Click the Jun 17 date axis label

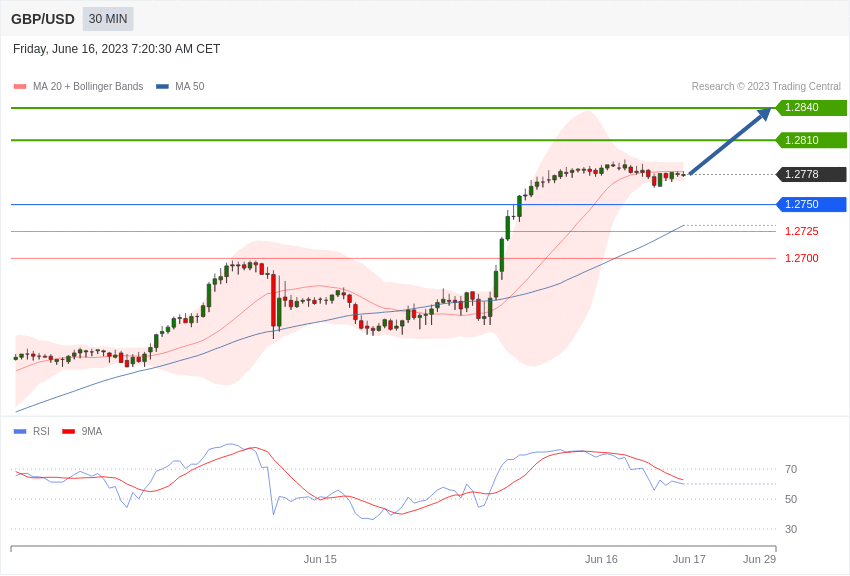point(689,559)
